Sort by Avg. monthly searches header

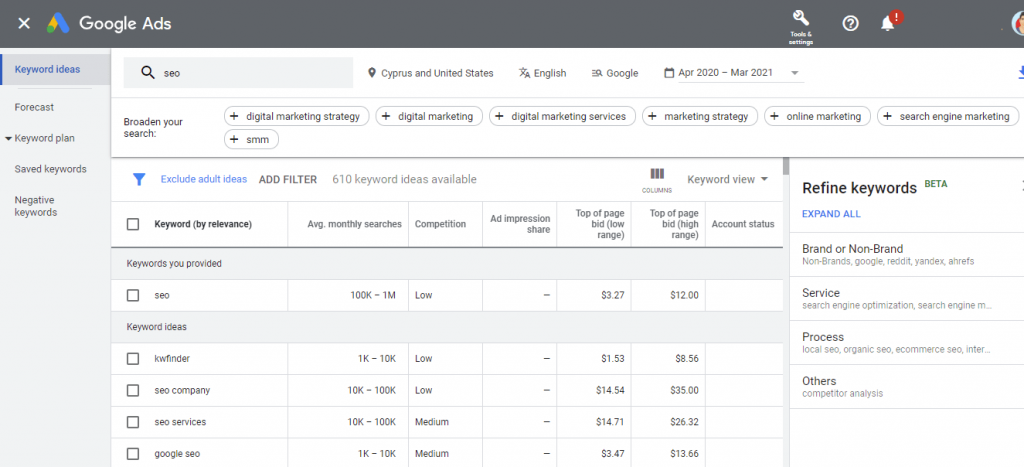click(355, 224)
